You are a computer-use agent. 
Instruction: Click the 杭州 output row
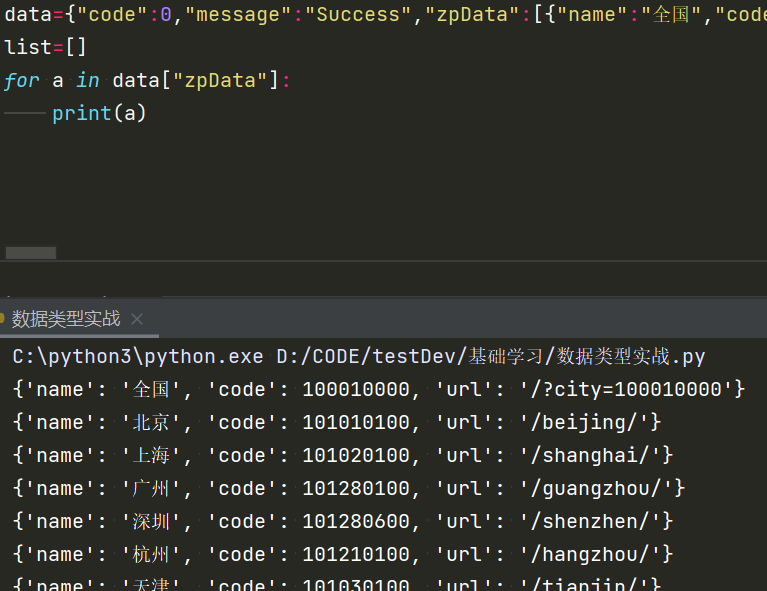pyautogui.click(x=342, y=554)
